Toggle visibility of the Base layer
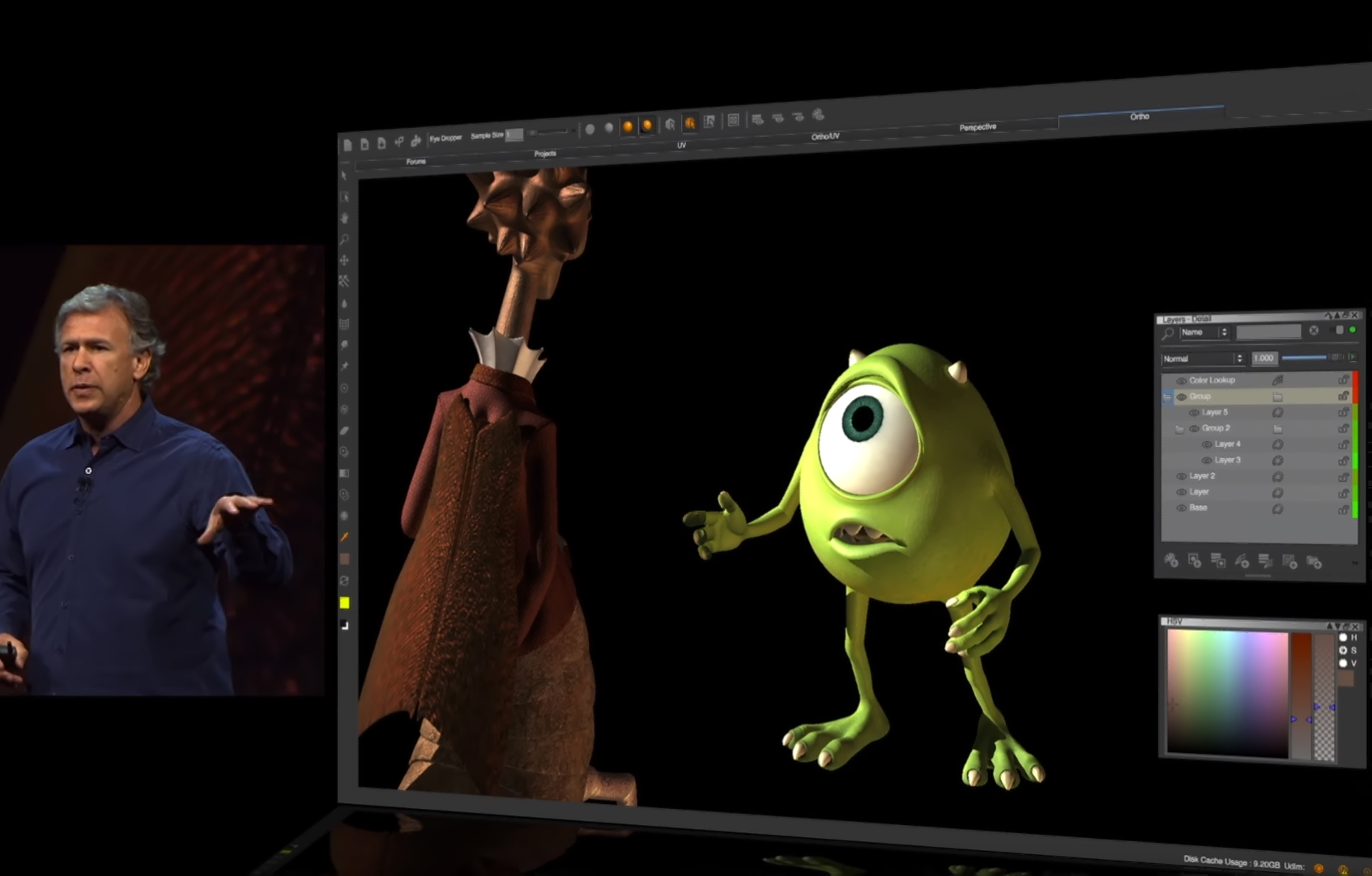 point(1181,508)
